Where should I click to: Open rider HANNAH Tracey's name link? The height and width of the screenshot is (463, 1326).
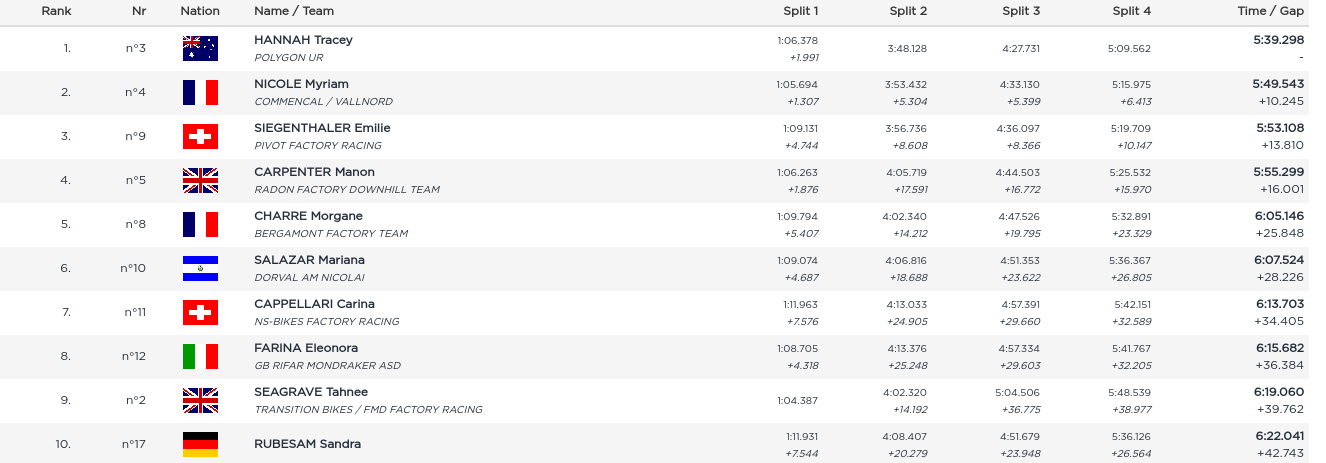pyautogui.click(x=303, y=40)
